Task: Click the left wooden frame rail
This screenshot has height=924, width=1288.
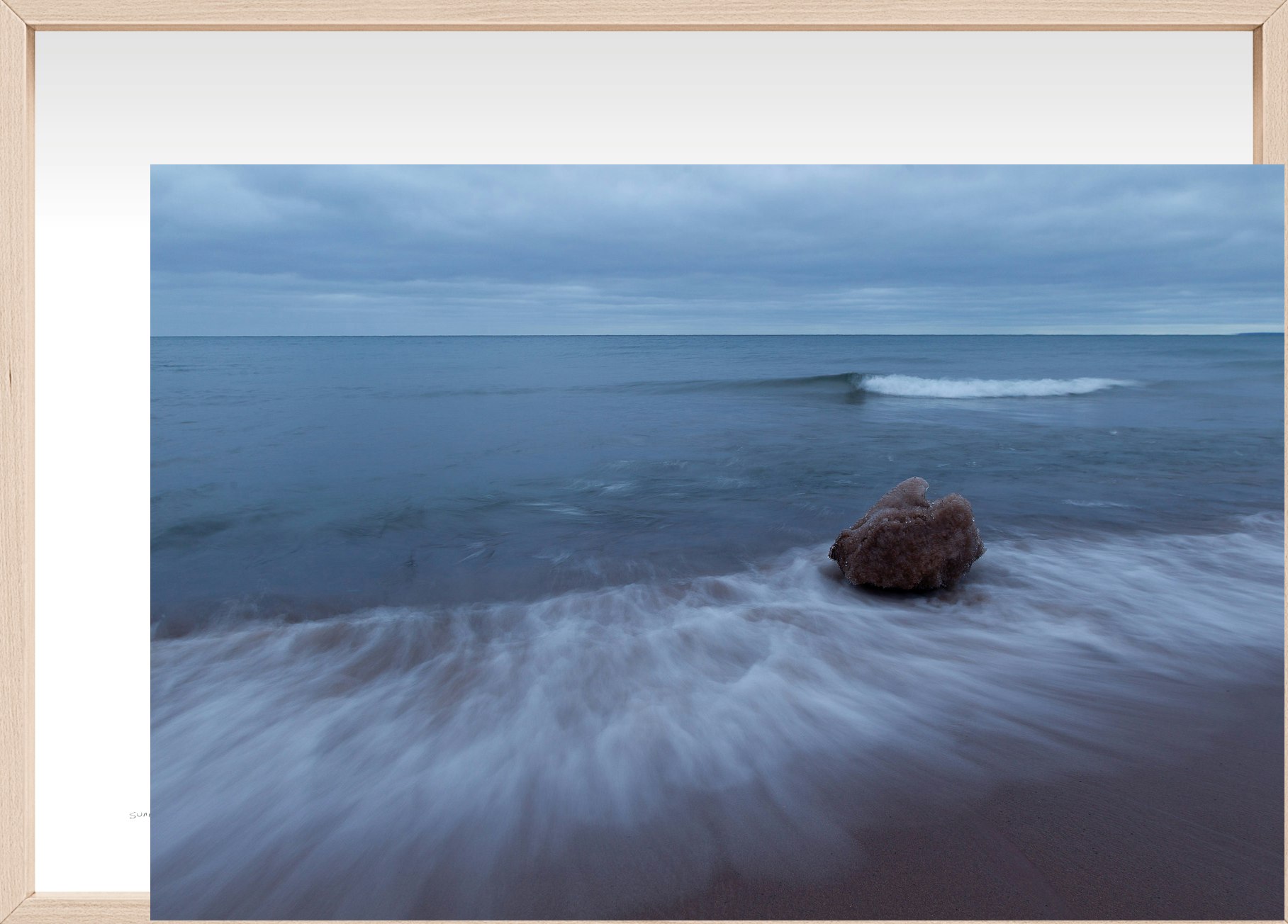Action: point(16,461)
